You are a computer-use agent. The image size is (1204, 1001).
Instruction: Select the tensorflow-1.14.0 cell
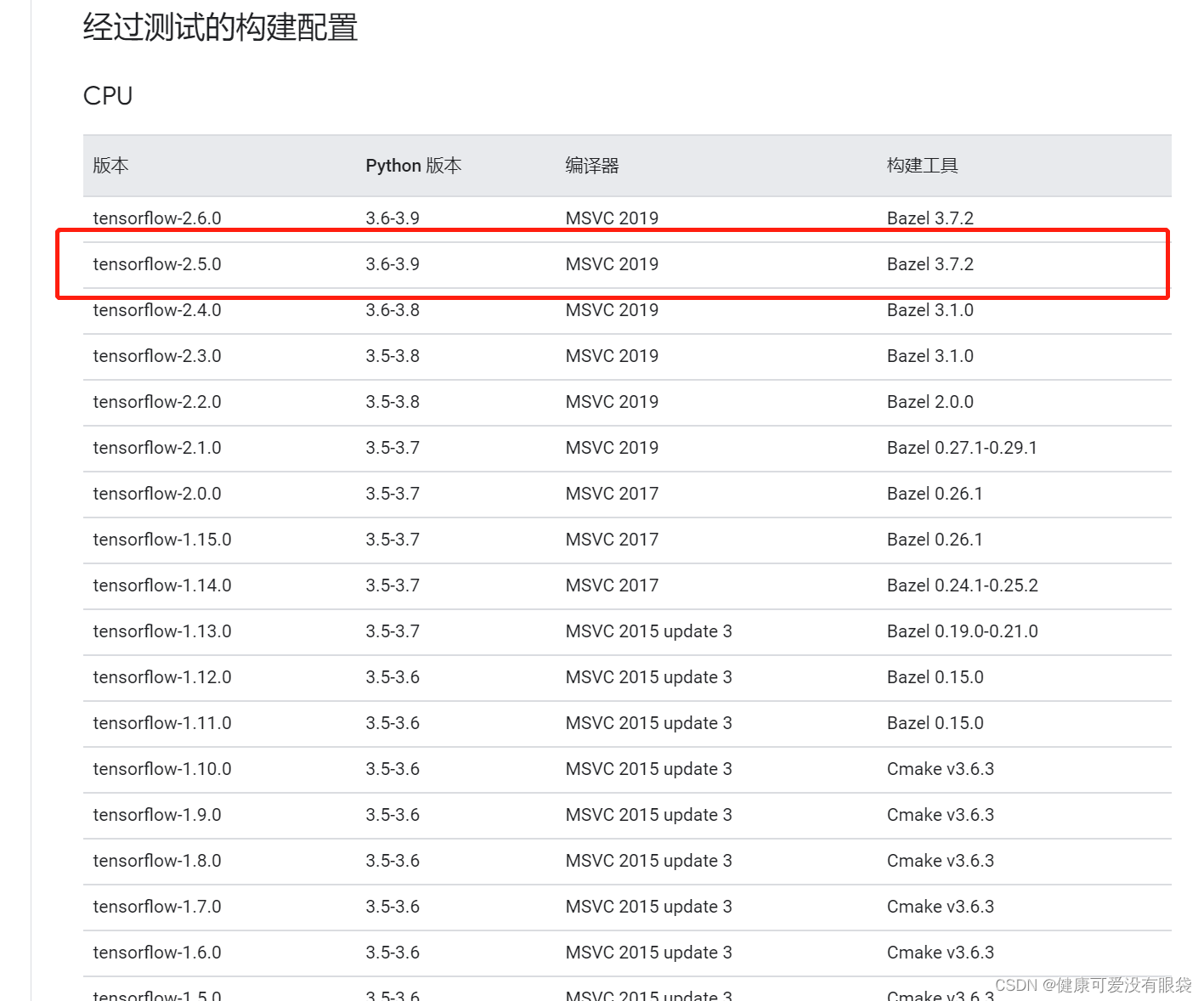(162, 585)
